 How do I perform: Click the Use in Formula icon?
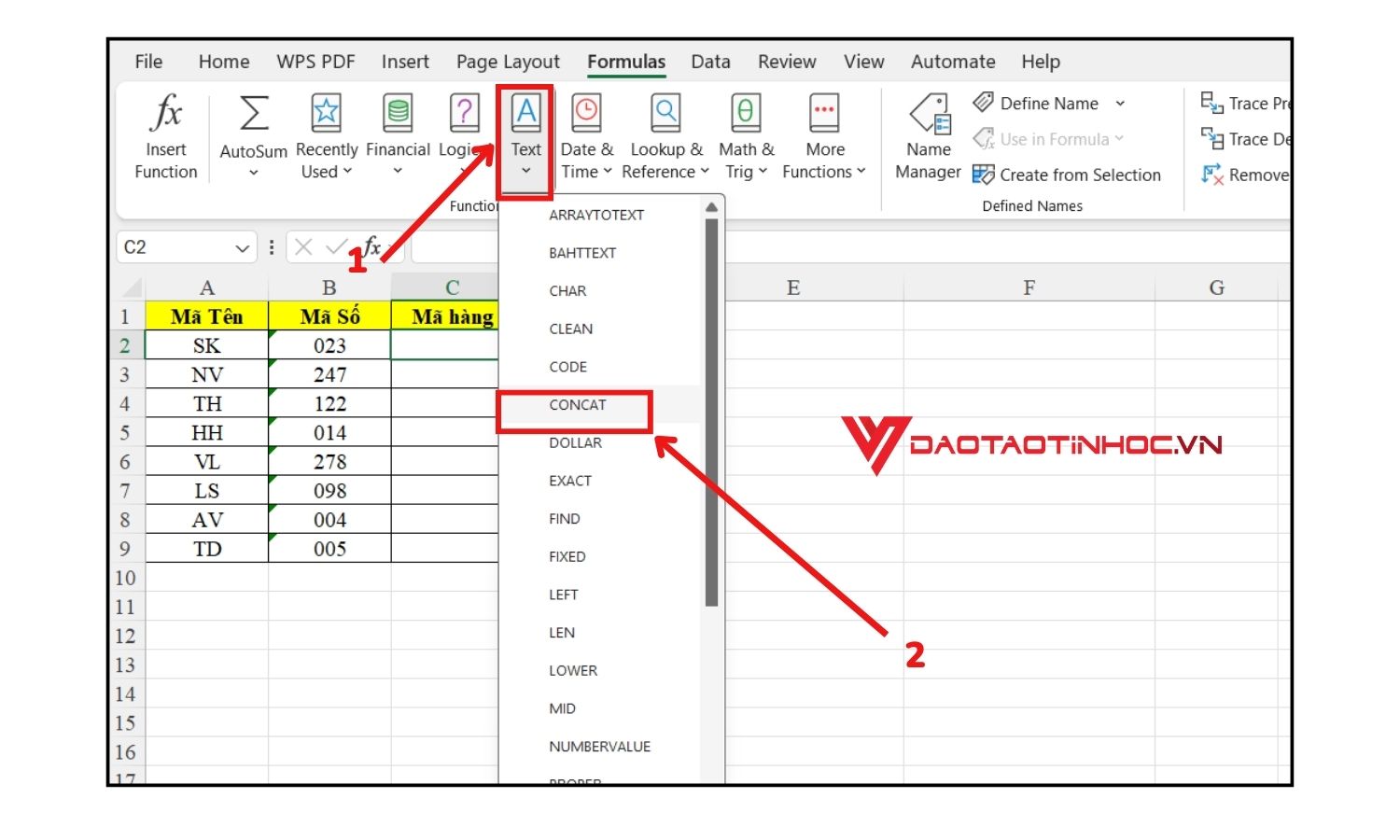(983, 139)
